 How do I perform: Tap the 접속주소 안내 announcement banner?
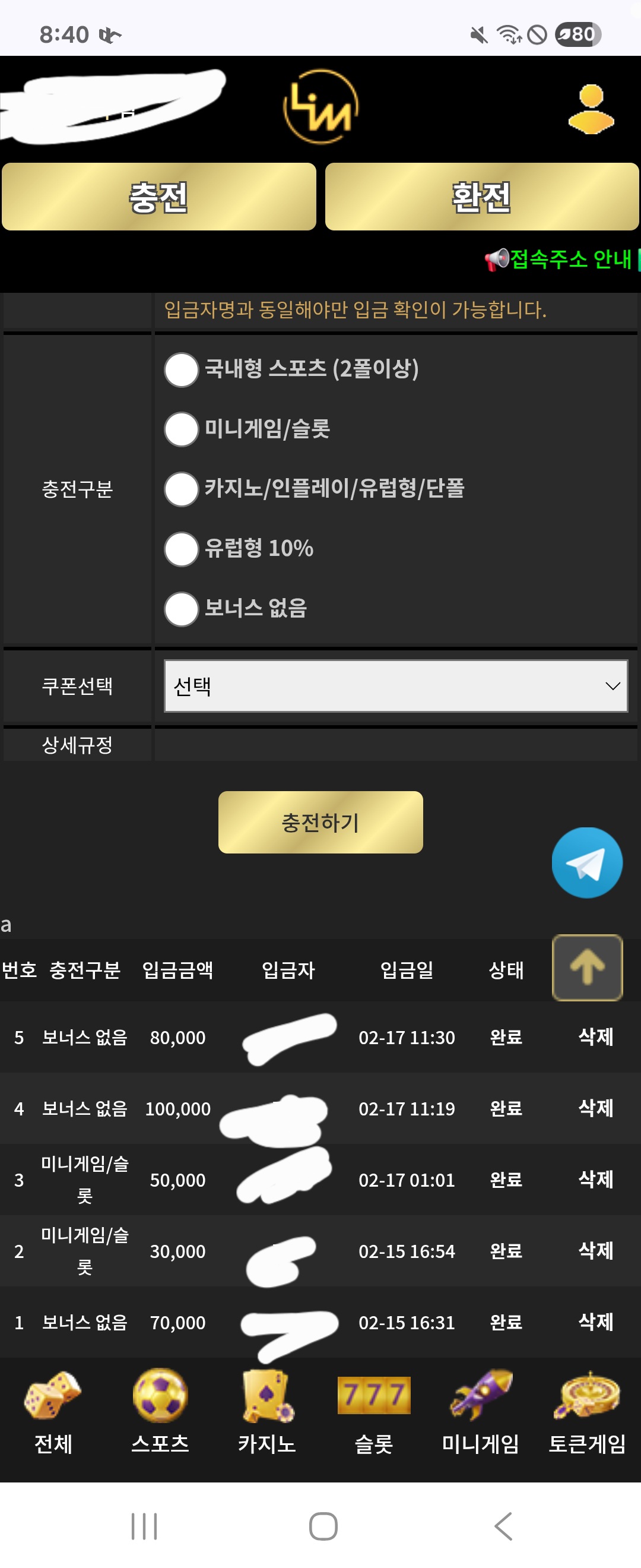click(561, 260)
